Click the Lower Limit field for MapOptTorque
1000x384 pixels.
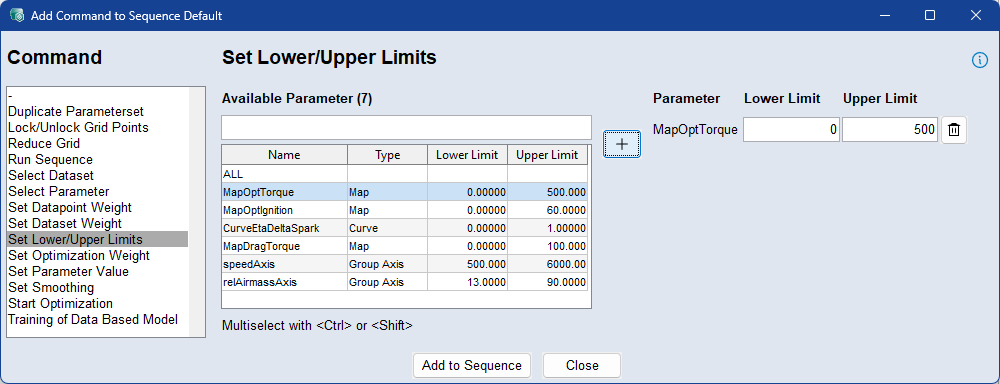(791, 129)
